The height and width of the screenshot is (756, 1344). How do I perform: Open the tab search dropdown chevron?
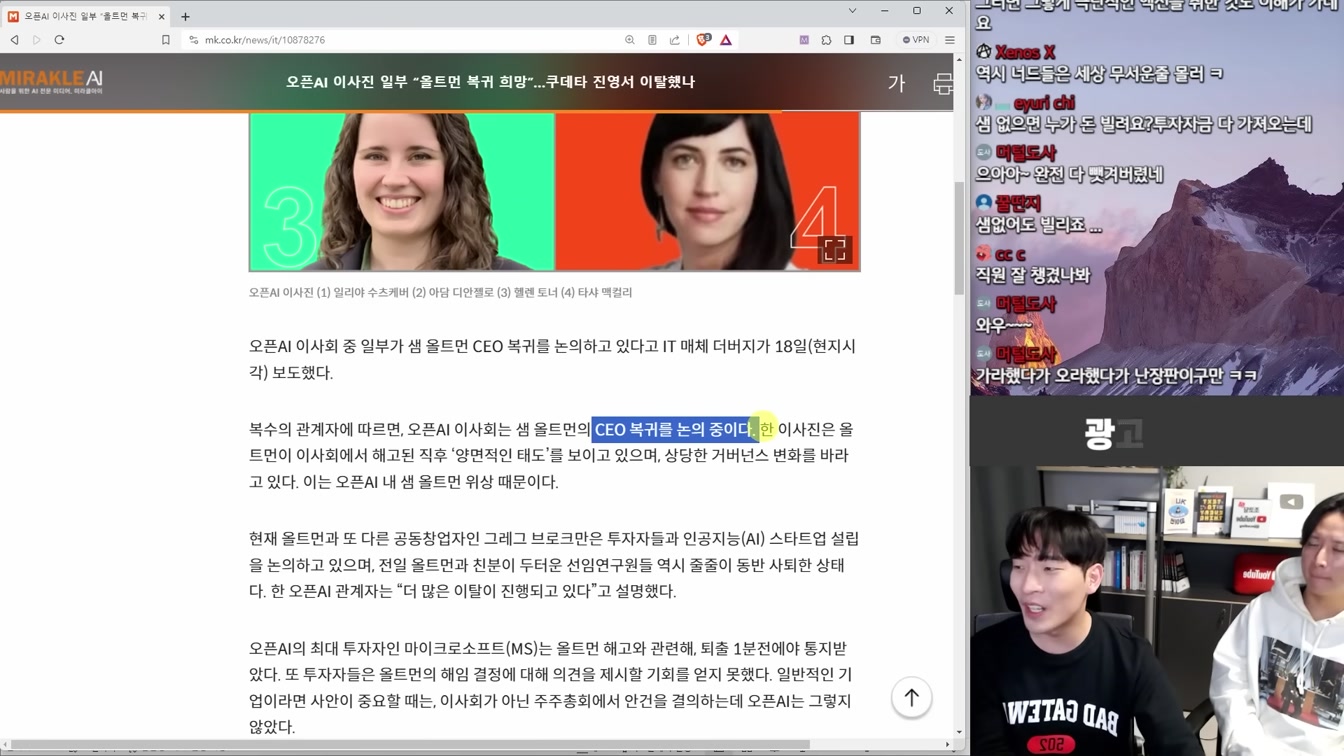point(852,11)
